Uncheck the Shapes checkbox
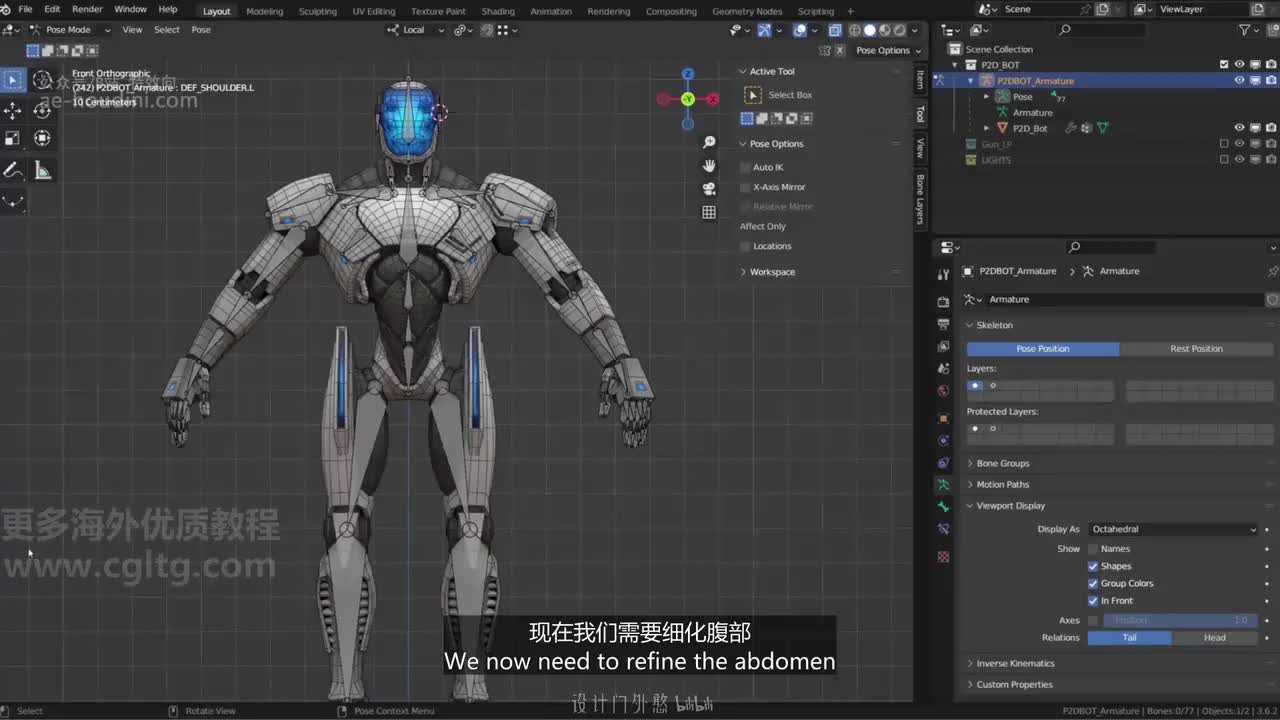The width and height of the screenshot is (1280, 720). [1093, 566]
